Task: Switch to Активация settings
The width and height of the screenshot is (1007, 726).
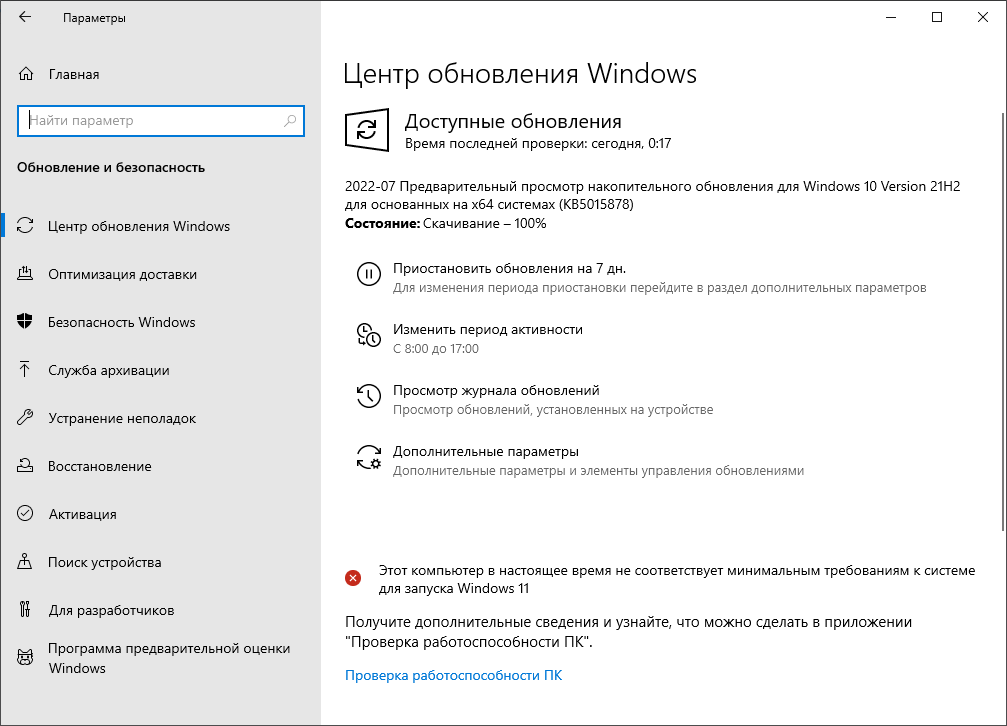Action: point(82,514)
